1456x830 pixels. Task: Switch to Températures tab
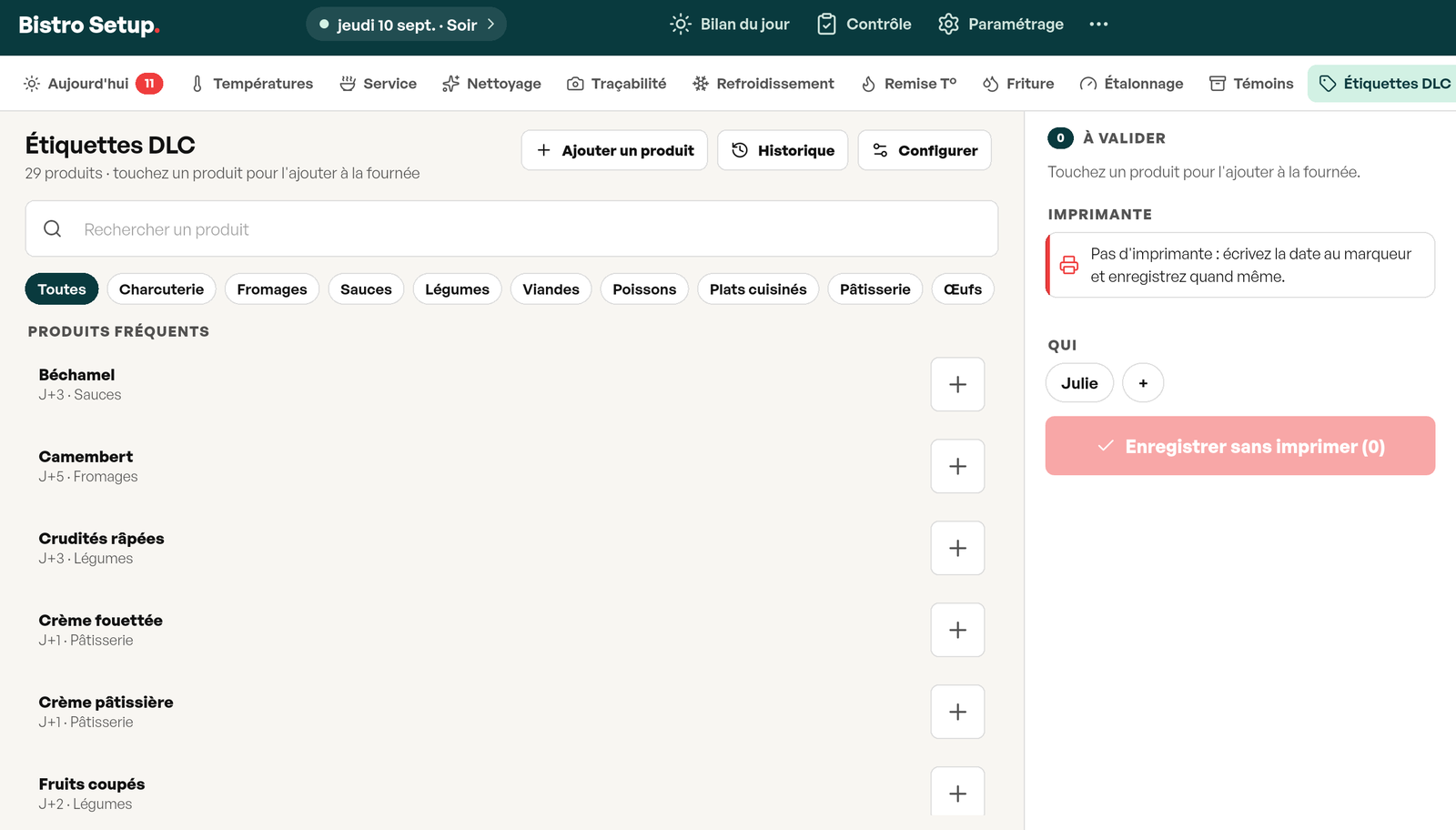point(252,84)
